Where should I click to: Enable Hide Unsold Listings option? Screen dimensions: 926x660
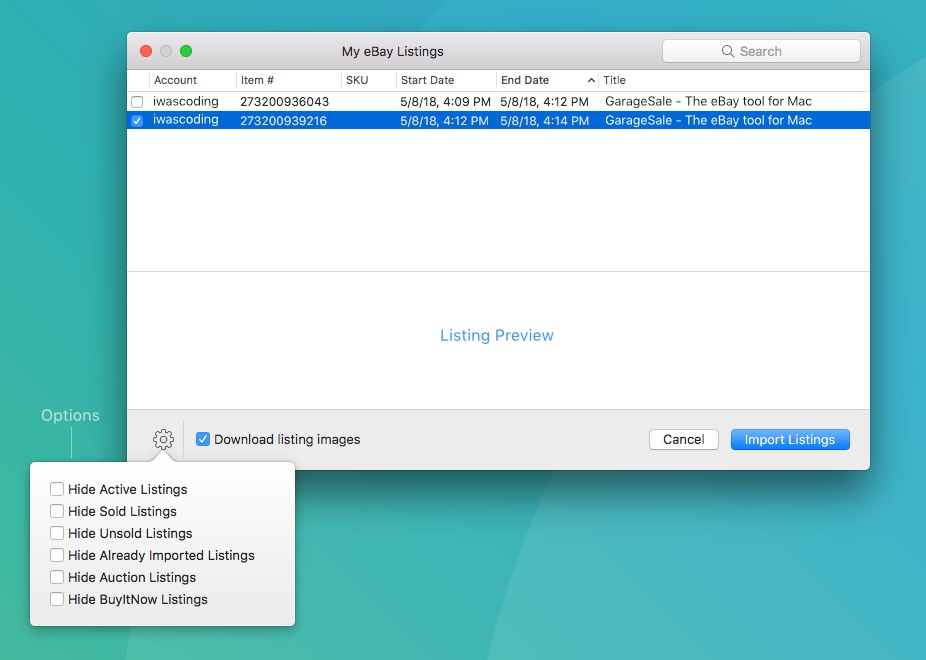[57, 533]
